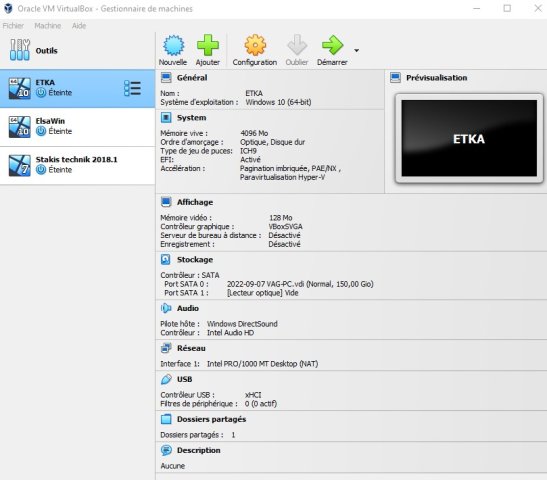Image resolution: width=547 pixels, height=480 pixels.
Task: Open the Général section heading link
Action: coord(192,77)
